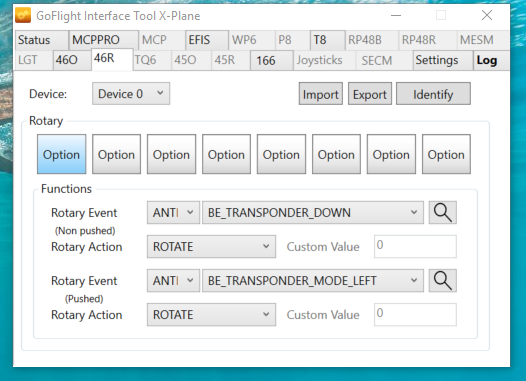The height and width of the screenshot is (381, 526).
Task: Search events for non-pushed rotary event
Action: [x=442, y=213]
